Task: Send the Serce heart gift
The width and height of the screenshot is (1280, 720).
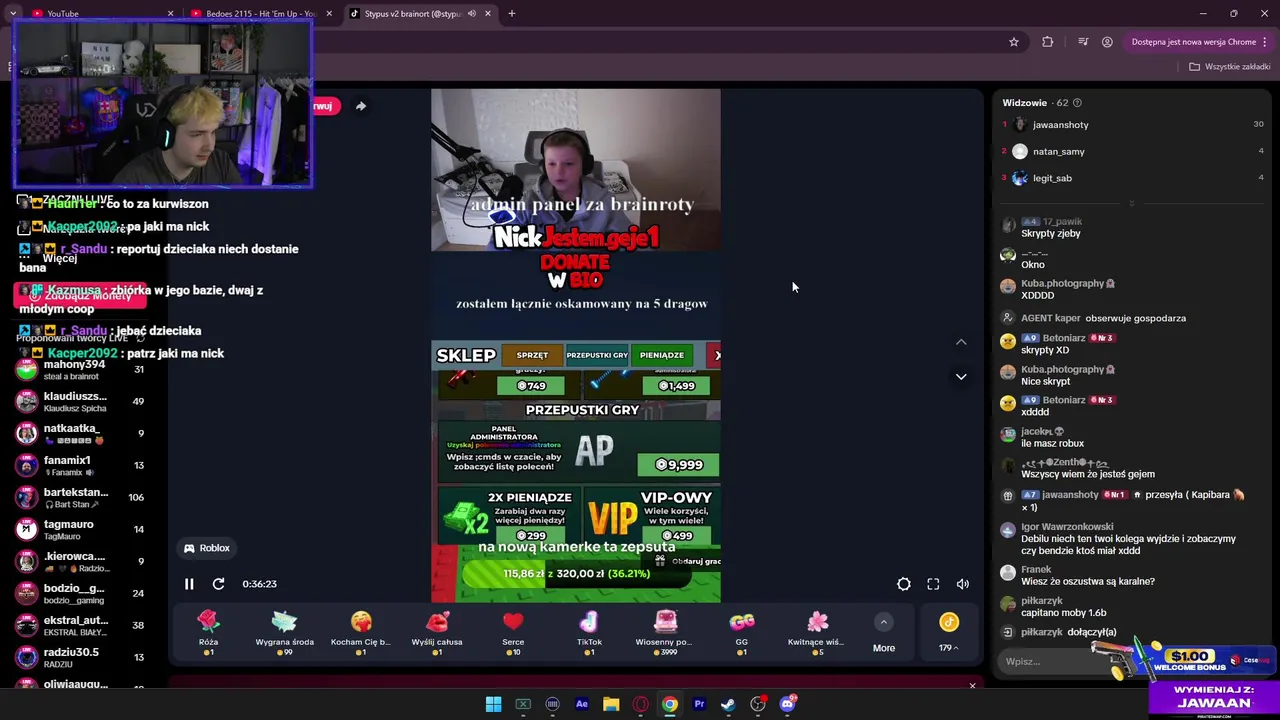Action: point(513,634)
